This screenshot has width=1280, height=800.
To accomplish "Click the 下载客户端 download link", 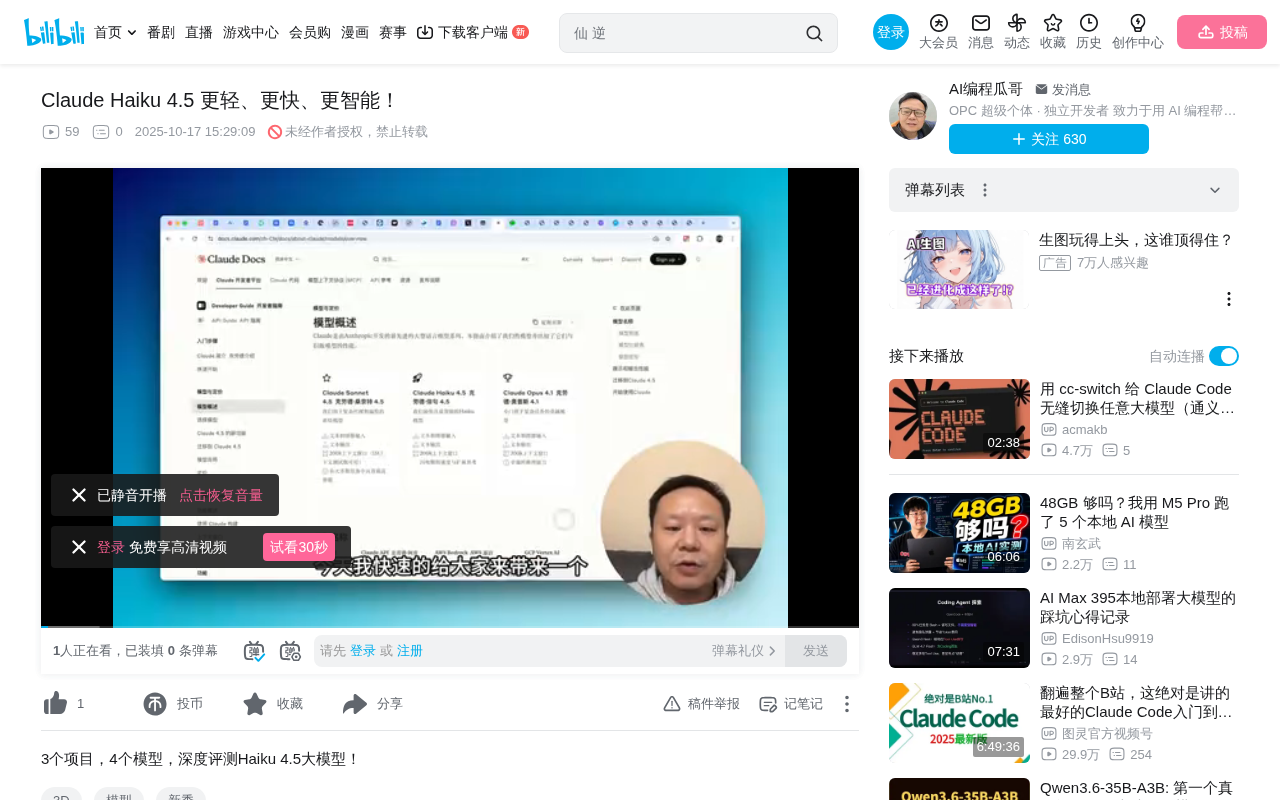I will 472,32.
